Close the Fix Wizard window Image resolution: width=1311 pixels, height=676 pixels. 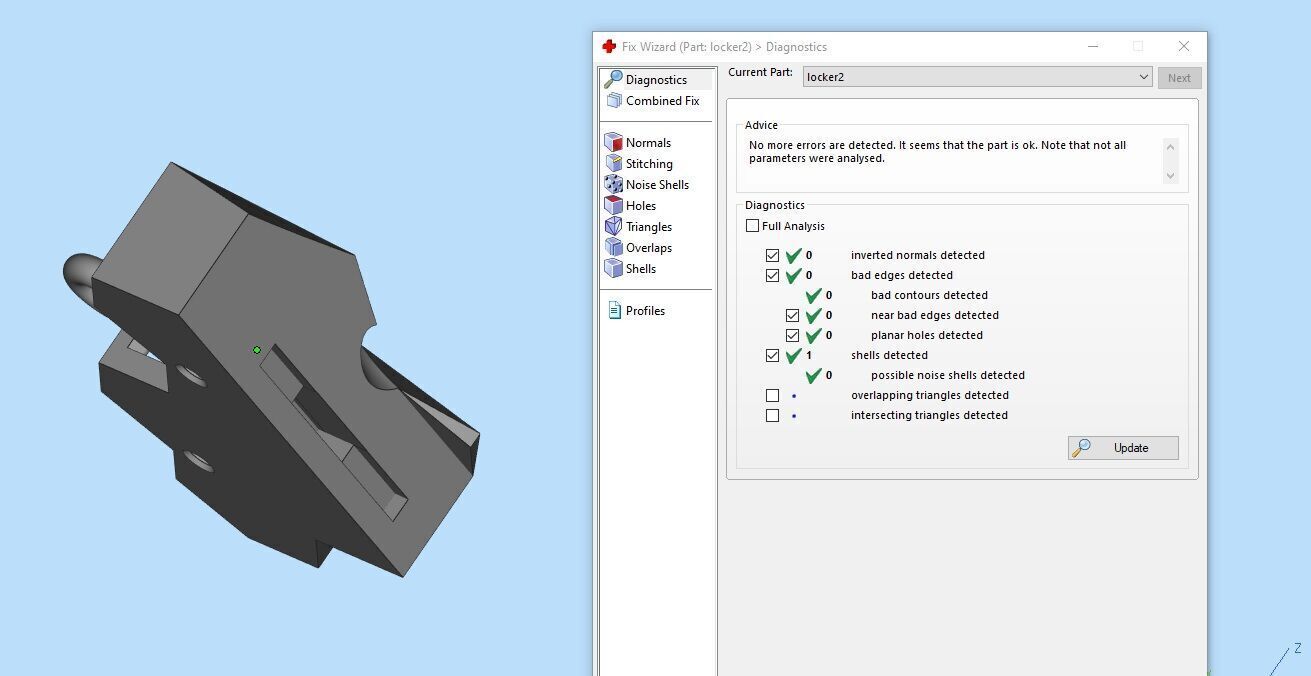tap(1184, 46)
